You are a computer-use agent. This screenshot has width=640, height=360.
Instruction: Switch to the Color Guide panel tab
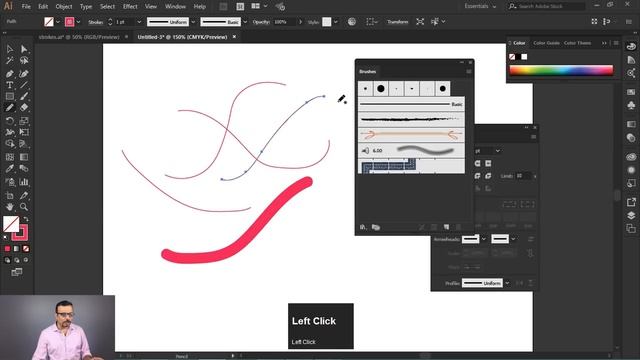click(546, 43)
